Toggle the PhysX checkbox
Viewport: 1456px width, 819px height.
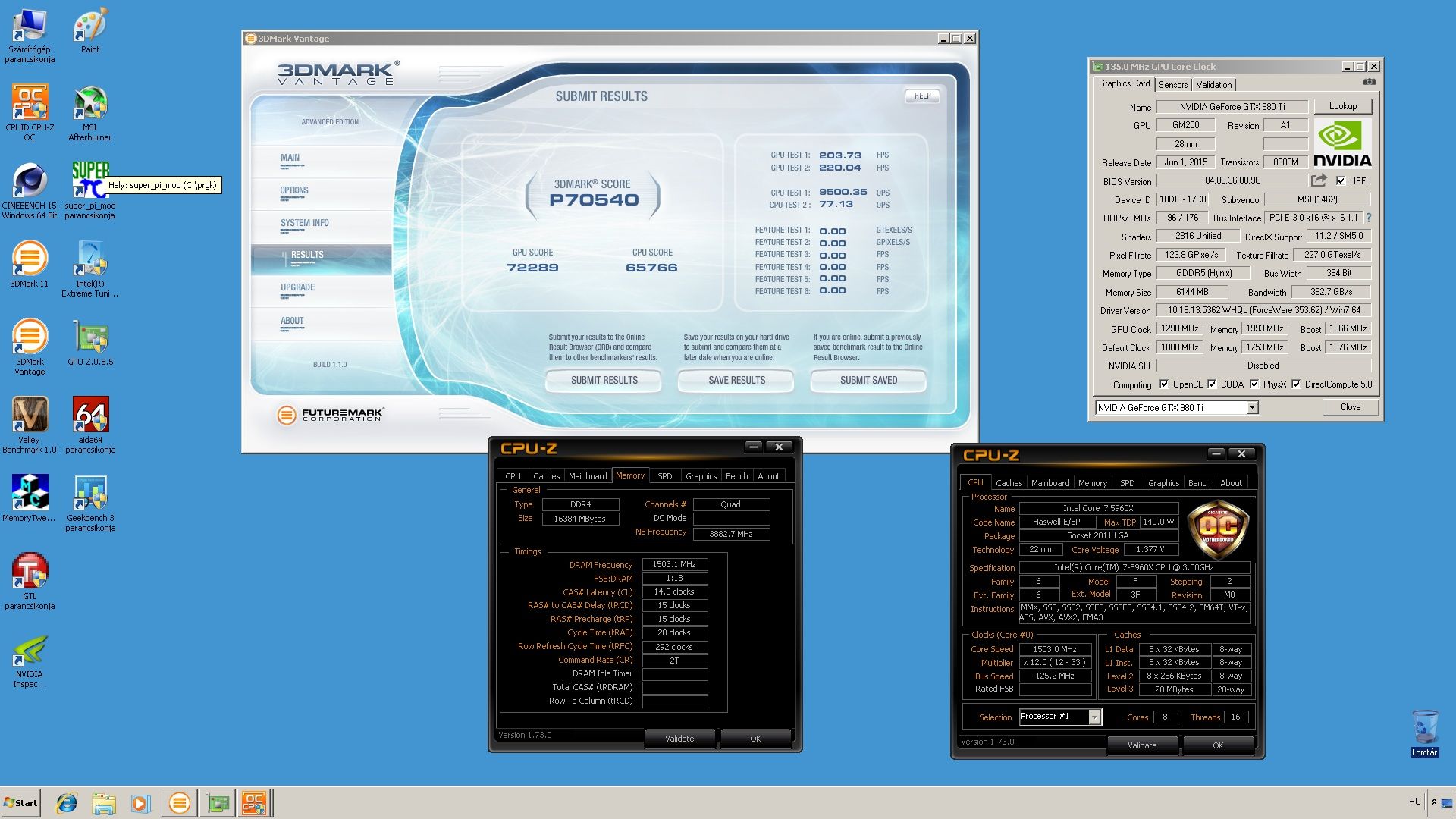point(1254,384)
